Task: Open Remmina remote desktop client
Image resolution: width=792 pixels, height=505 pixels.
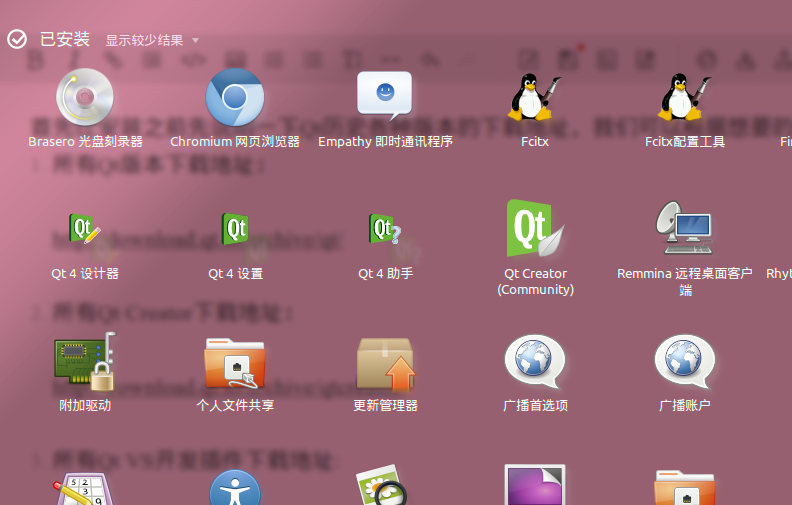Action: pyautogui.click(x=684, y=228)
